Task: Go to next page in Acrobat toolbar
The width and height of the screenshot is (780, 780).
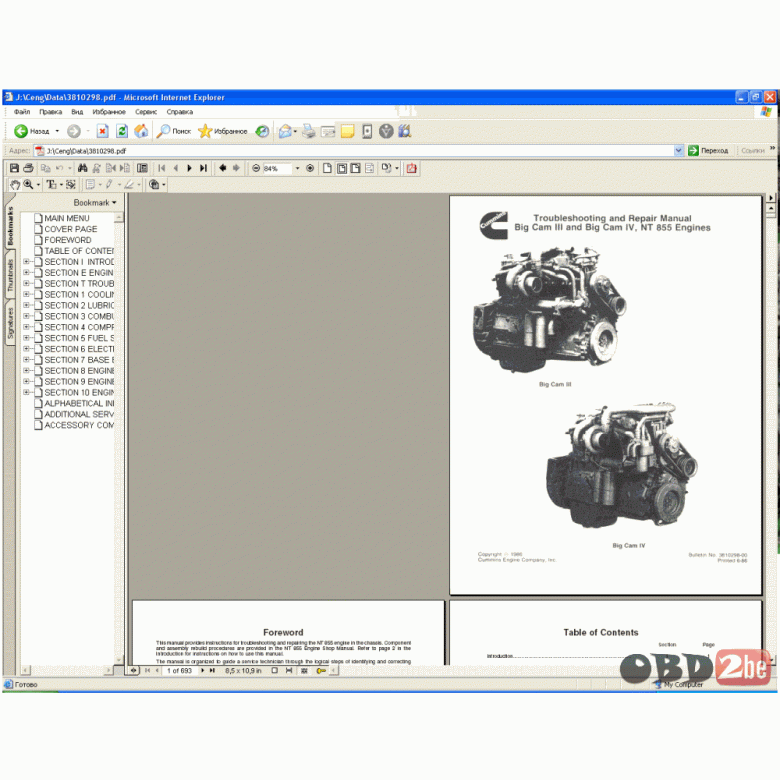Action: [190, 168]
